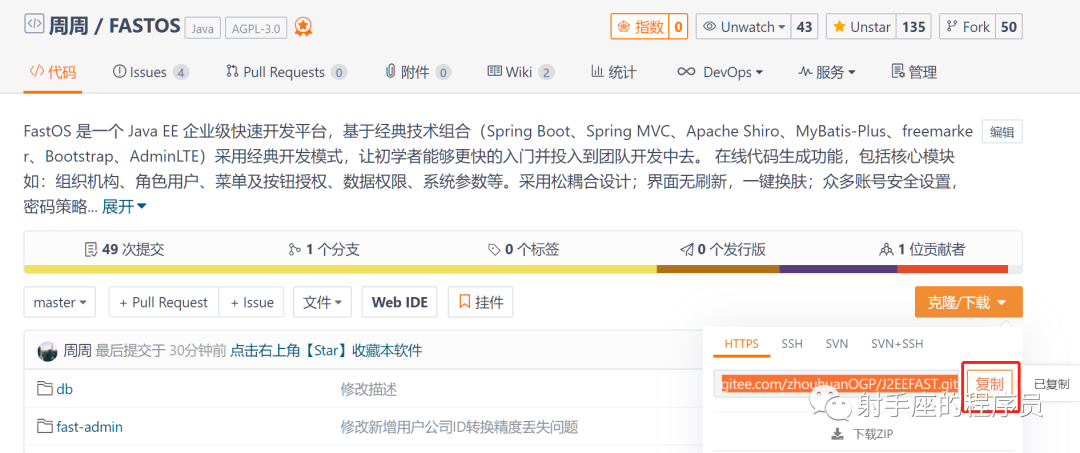The height and width of the screenshot is (453, 1080).
Task: Click the committer avatar of 周周
Action: click(48, 351)
